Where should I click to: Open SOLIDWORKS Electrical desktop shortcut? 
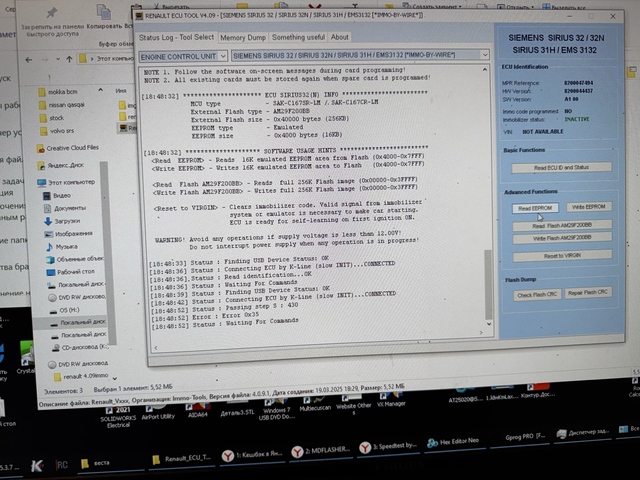118,417
